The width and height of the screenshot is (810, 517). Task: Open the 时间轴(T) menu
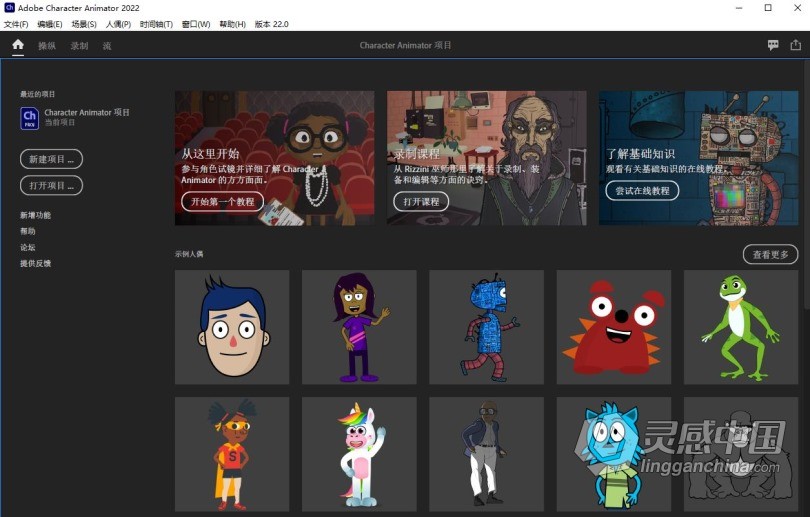[156, 24]
